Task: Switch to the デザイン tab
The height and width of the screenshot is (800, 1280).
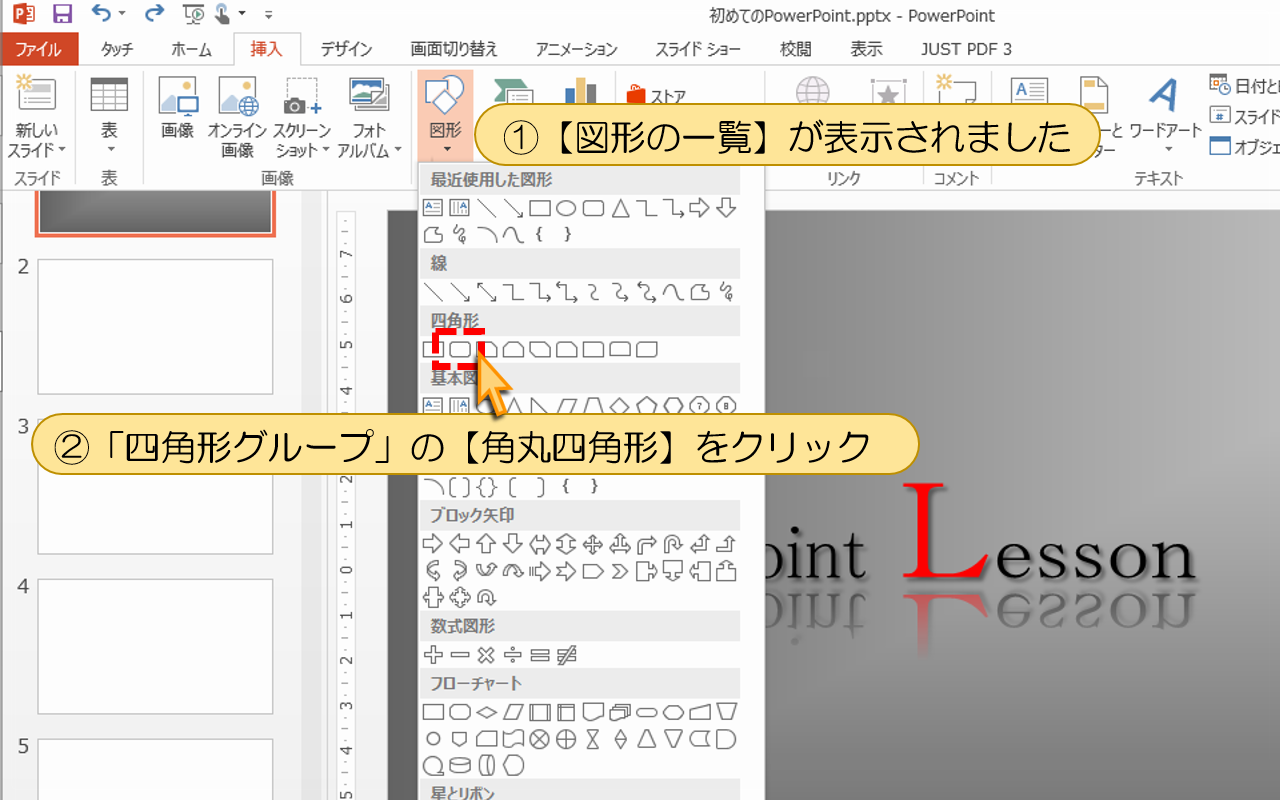Action: click(347, 49)
